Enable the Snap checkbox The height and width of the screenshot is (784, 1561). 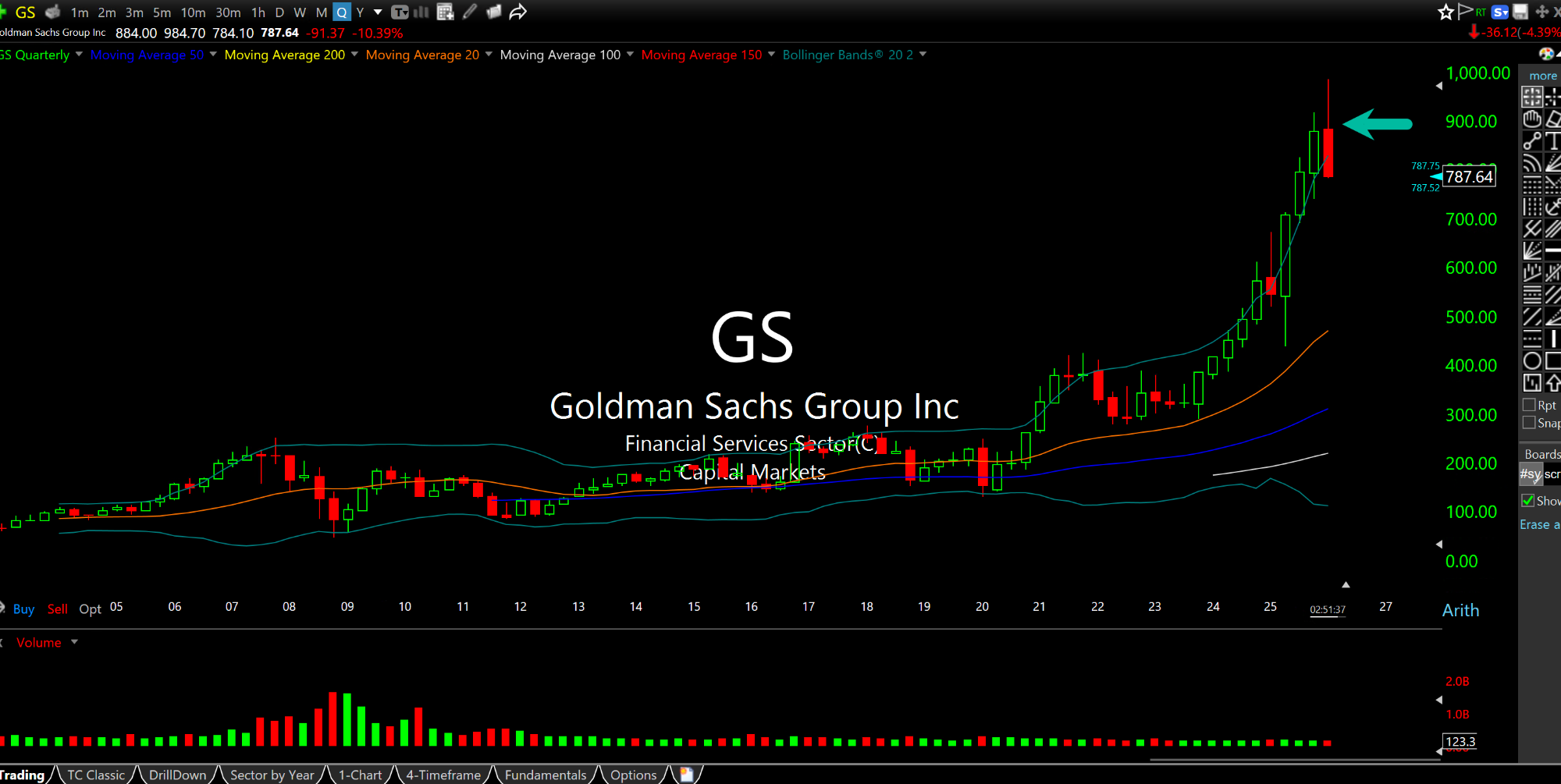(1529, 423)
